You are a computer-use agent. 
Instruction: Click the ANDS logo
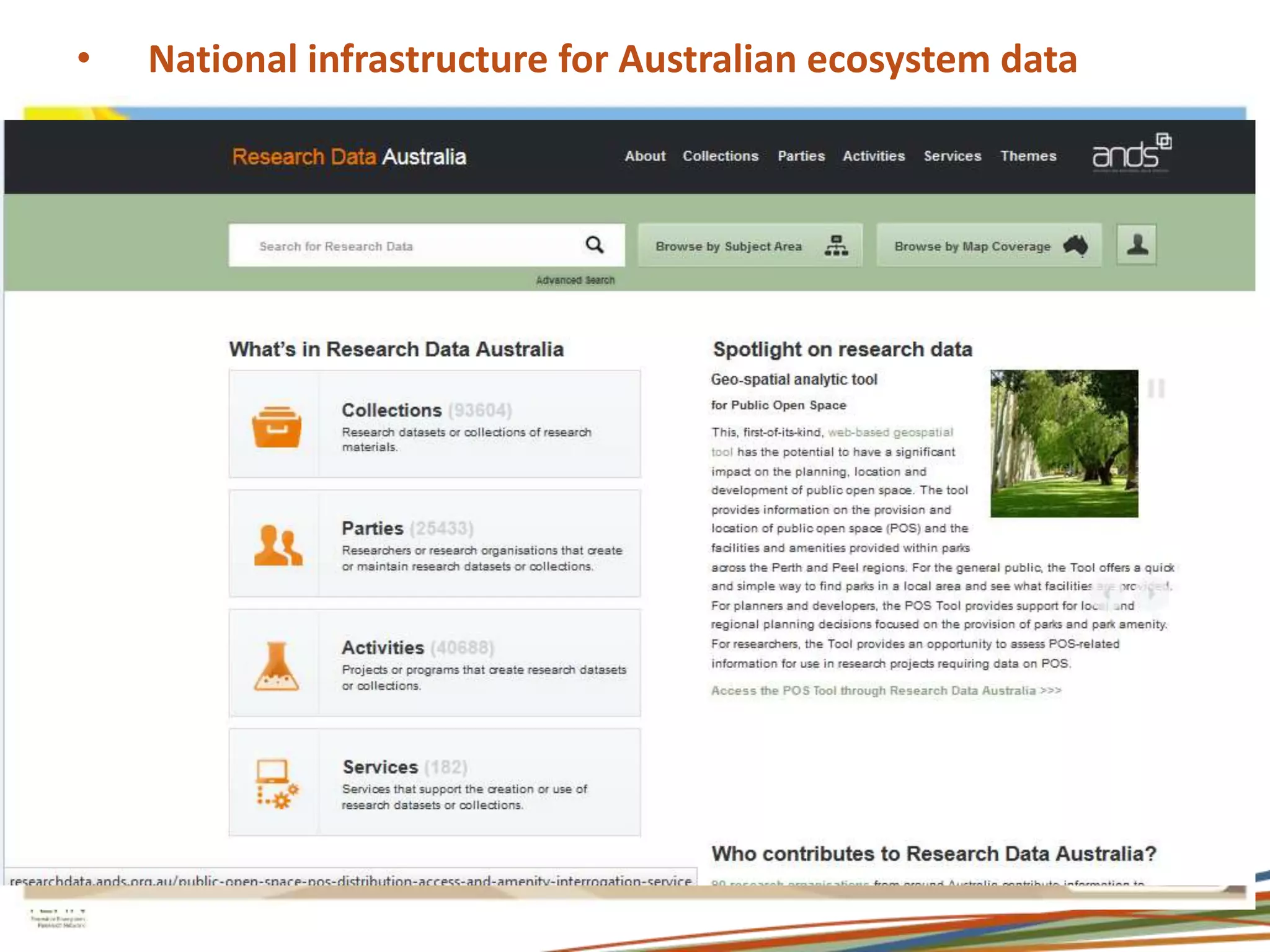tap(1132, 152)
